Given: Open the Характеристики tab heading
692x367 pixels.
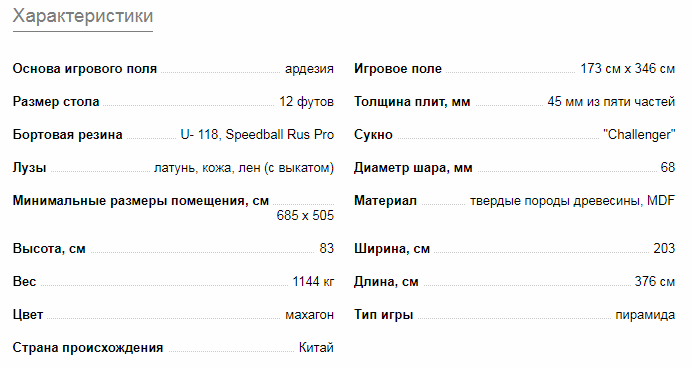Looking at the screenshot, I should point(83,16).
